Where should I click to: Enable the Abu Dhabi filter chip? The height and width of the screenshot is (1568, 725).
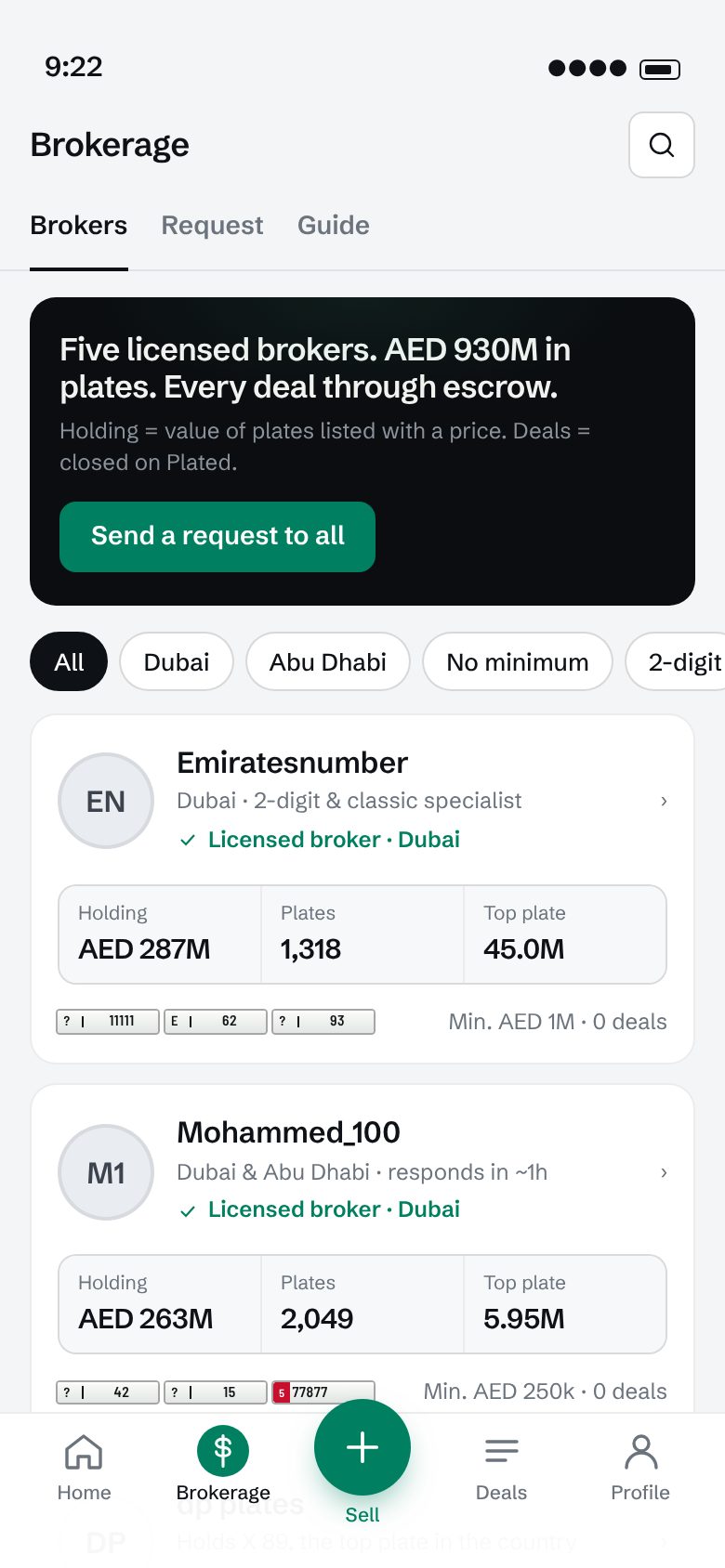328,661
